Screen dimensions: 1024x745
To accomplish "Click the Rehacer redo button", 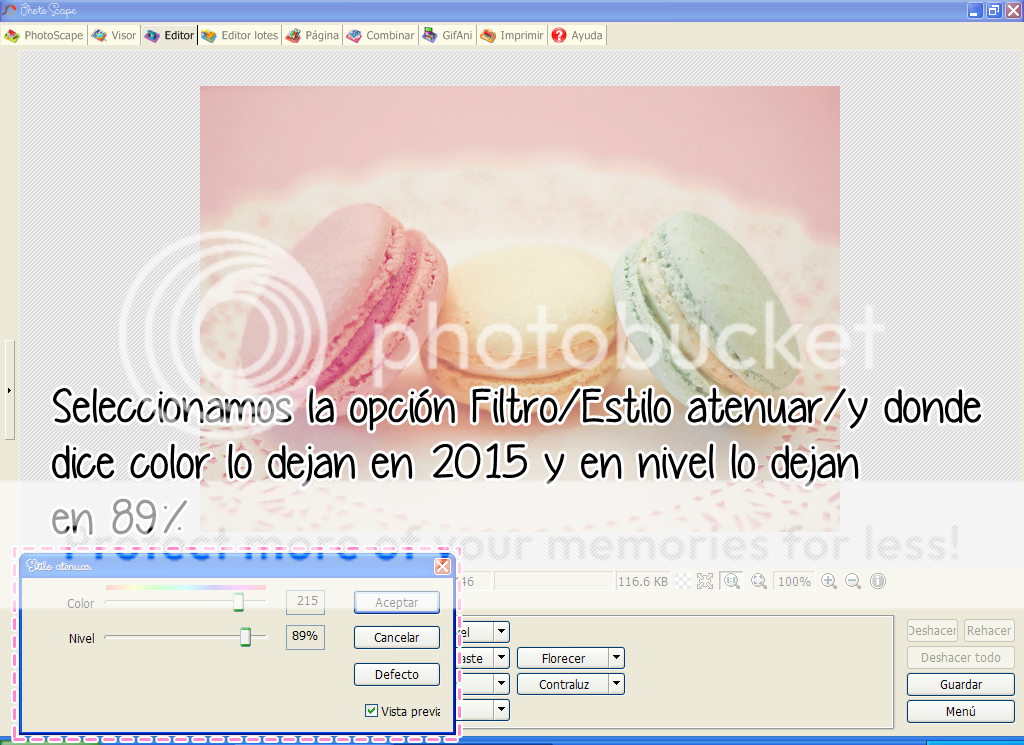I will (x=989, y=631).
